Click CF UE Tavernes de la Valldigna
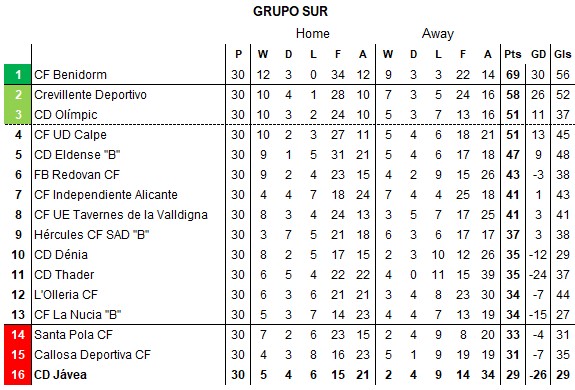 pyautogui.click(x=121, y=215)
